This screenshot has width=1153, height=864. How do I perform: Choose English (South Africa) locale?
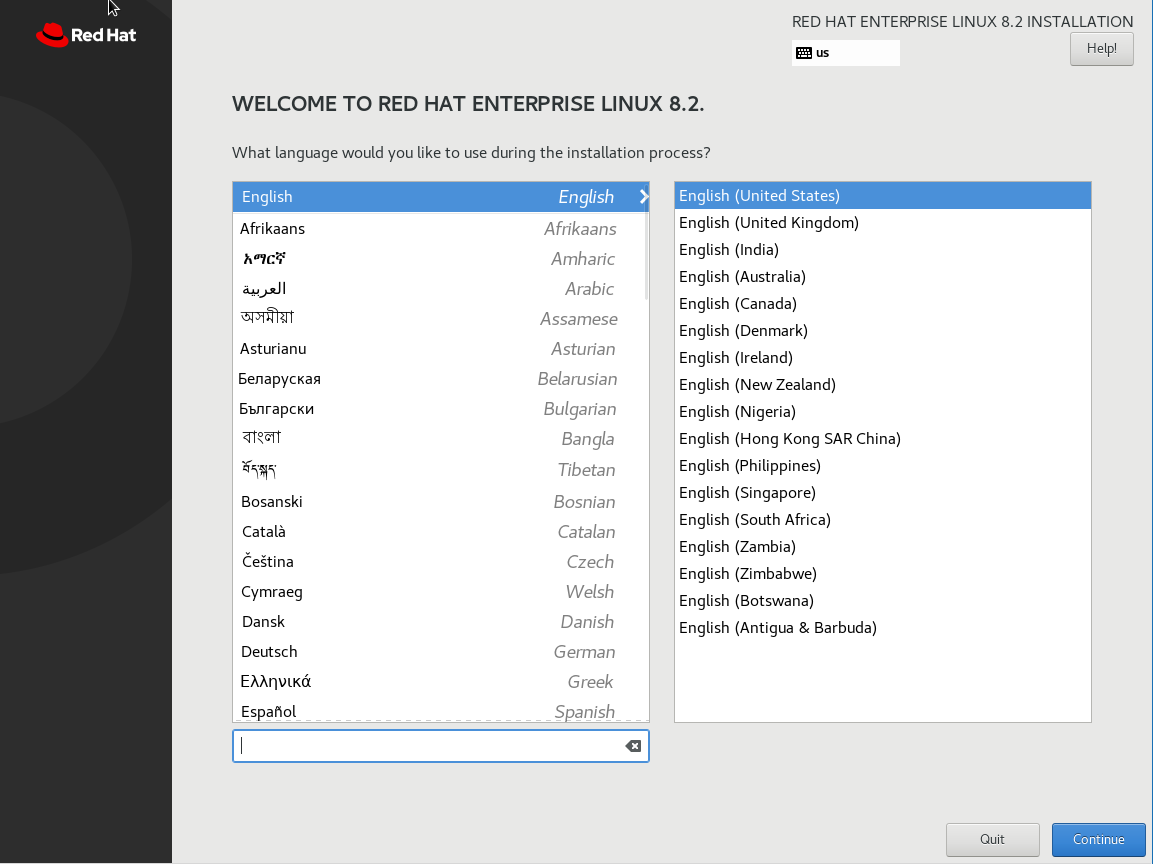[882, 520]
